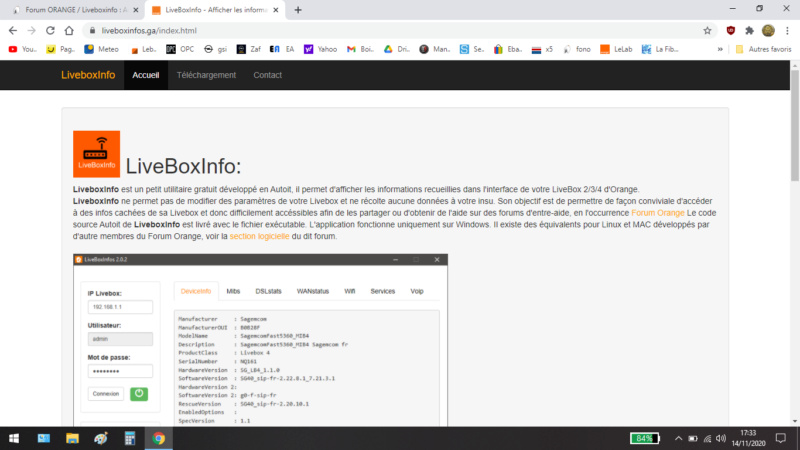Follow the Forum Orange link
This screenshot has height=450, width=800.
[x=658, y=213]
